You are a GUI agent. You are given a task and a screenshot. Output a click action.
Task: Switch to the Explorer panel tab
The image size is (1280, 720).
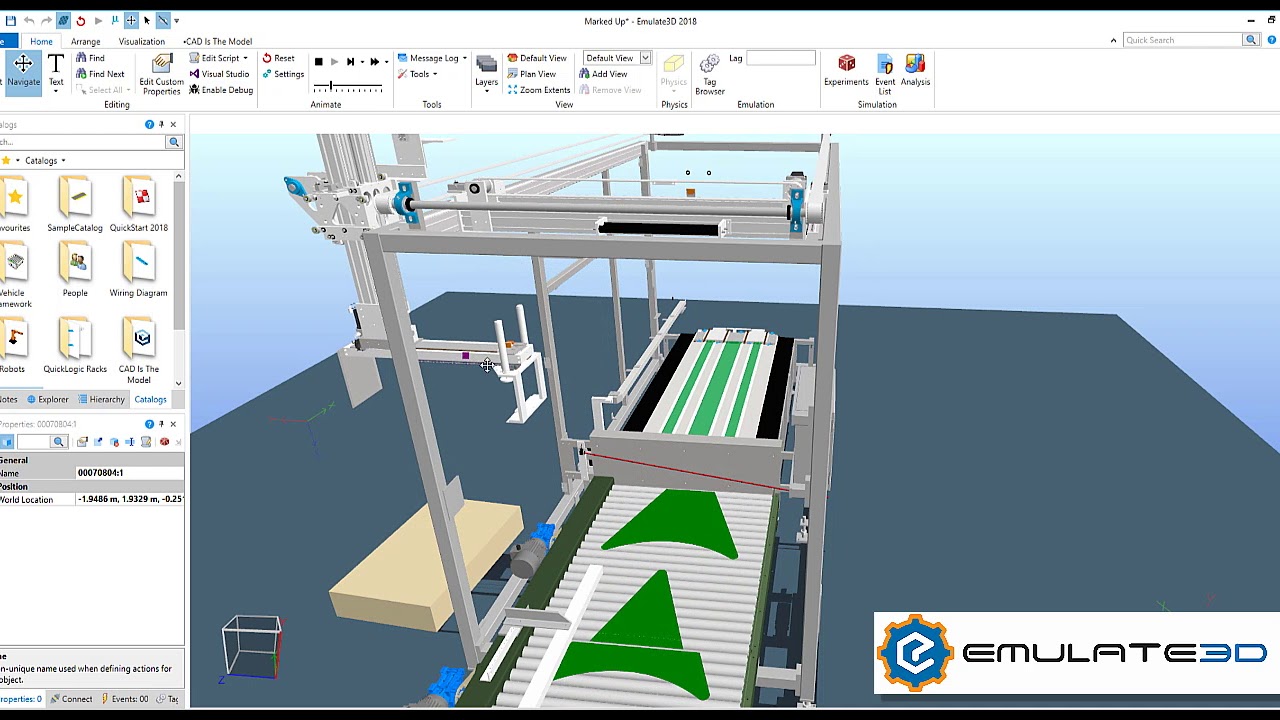tap(48, 399)
